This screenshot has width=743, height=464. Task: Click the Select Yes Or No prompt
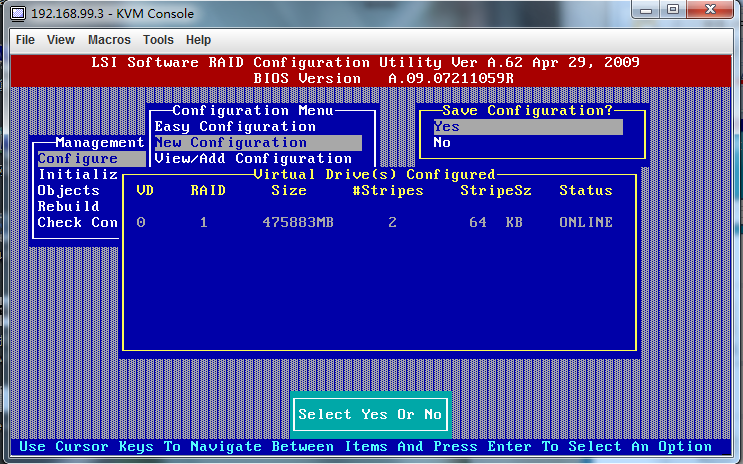click(x=370, y=415)
